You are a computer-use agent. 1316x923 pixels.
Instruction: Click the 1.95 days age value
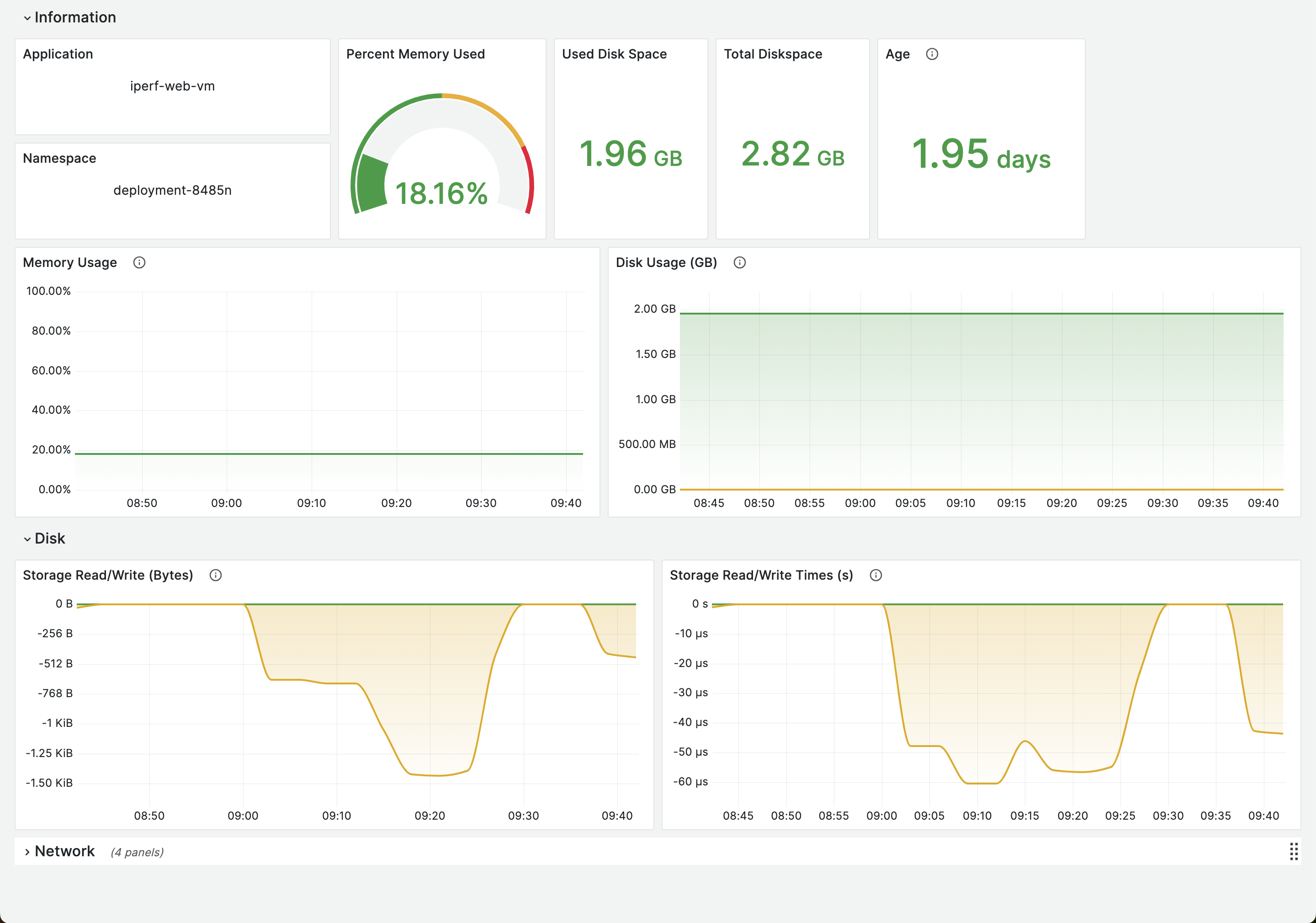pyautogui.click(x=981, y=154)
